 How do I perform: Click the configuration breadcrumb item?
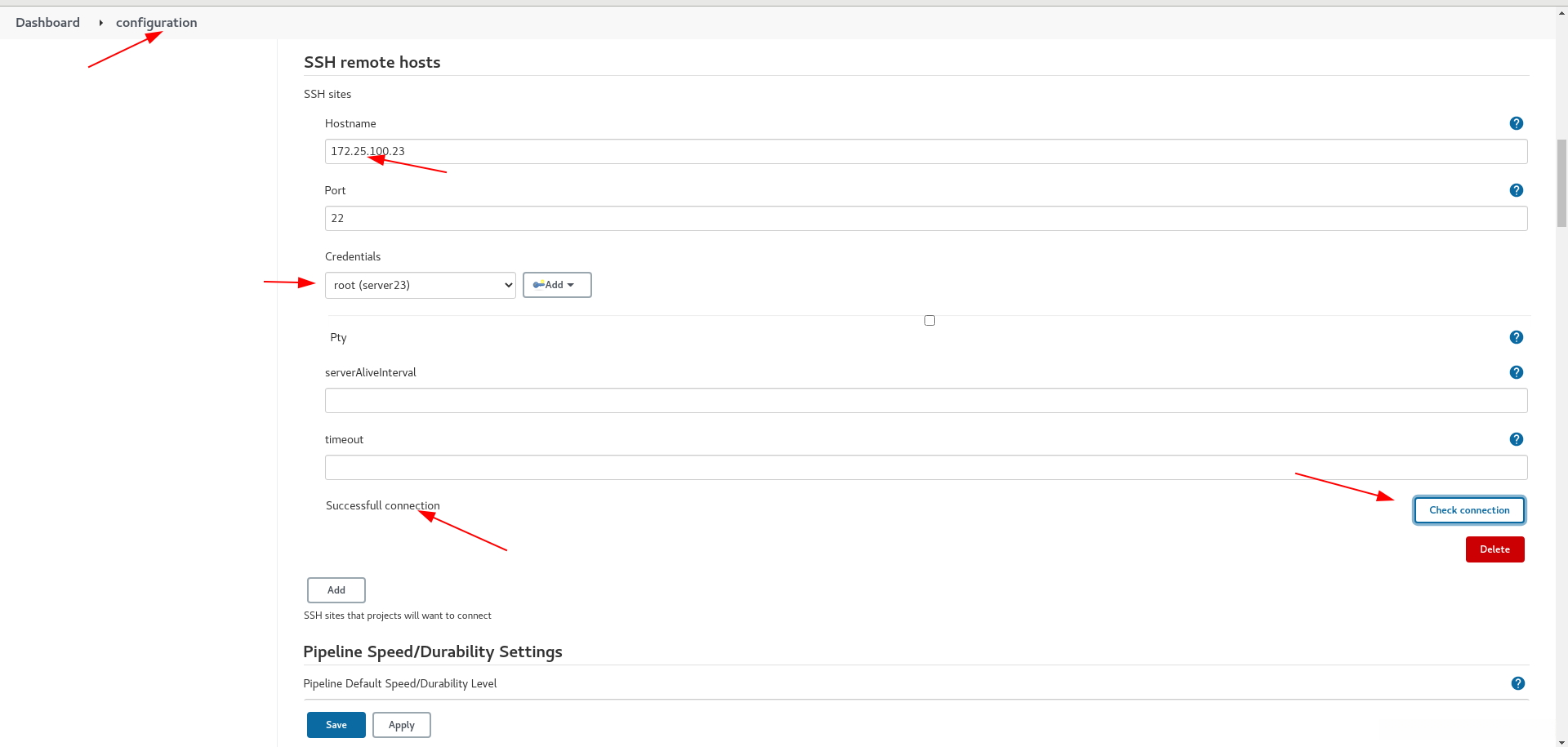point(156,23)
